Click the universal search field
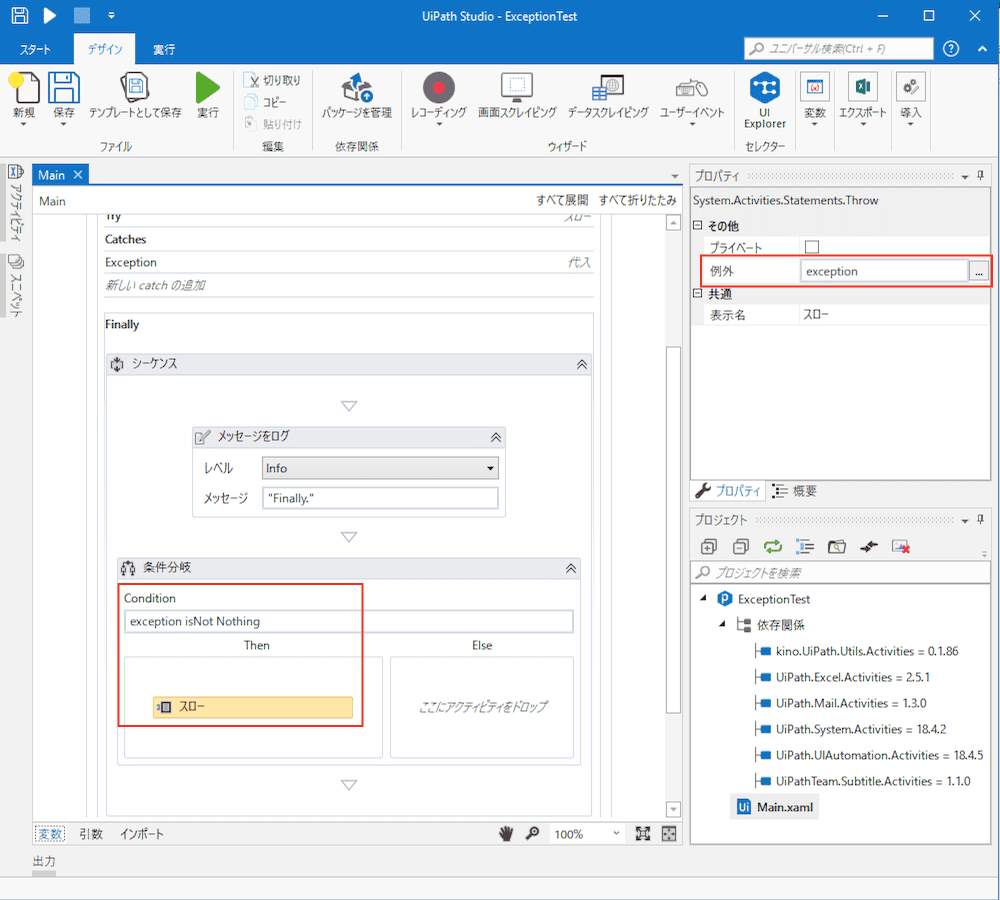1000x900 pixels. point(838,48)
